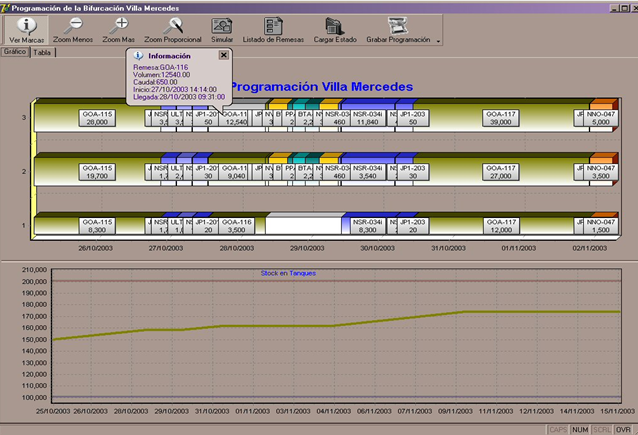Click the 02/11/2003 Gantt date label

(x=590, y=248)
